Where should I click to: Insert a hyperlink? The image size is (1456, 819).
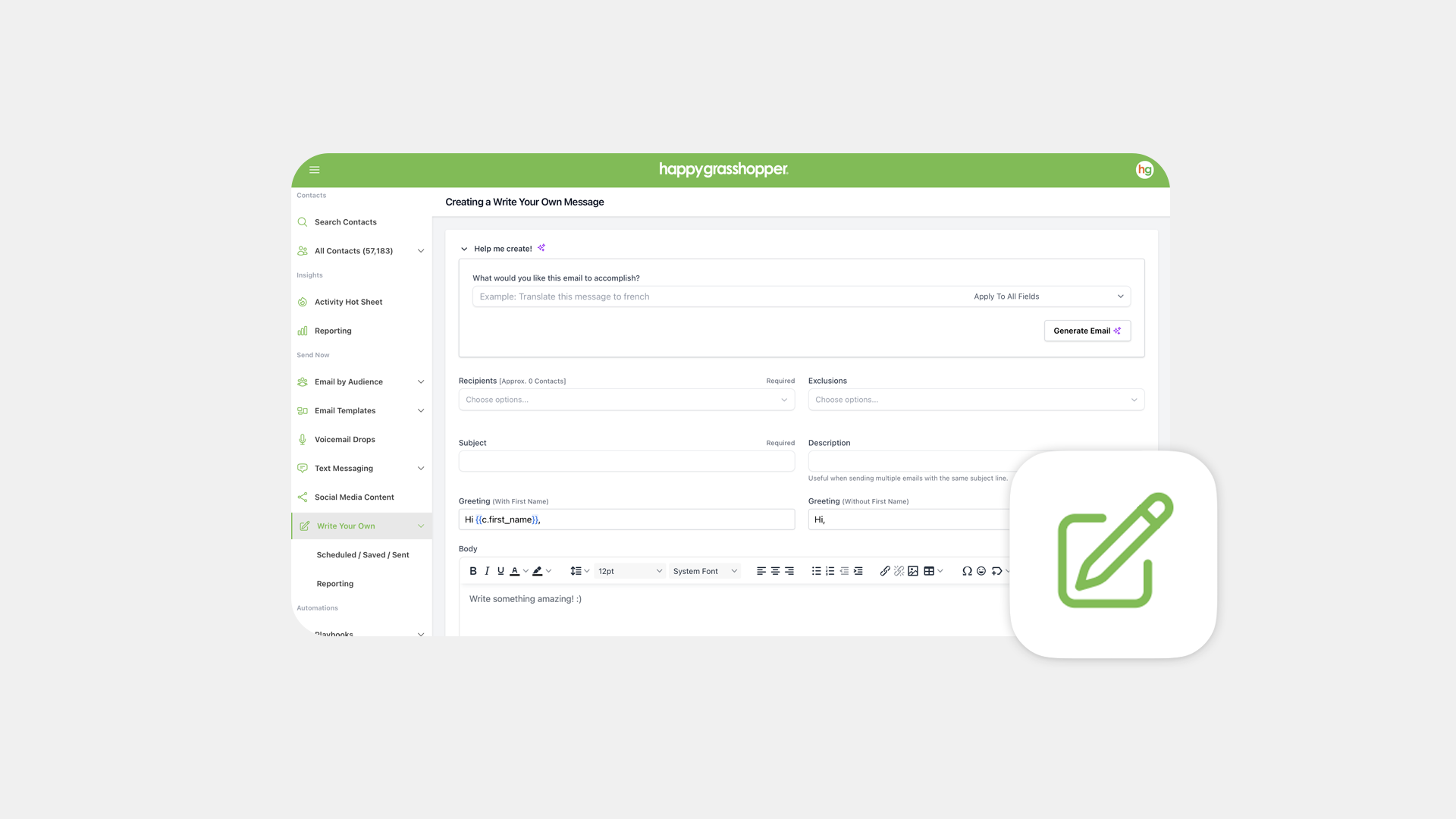[885, 571]
